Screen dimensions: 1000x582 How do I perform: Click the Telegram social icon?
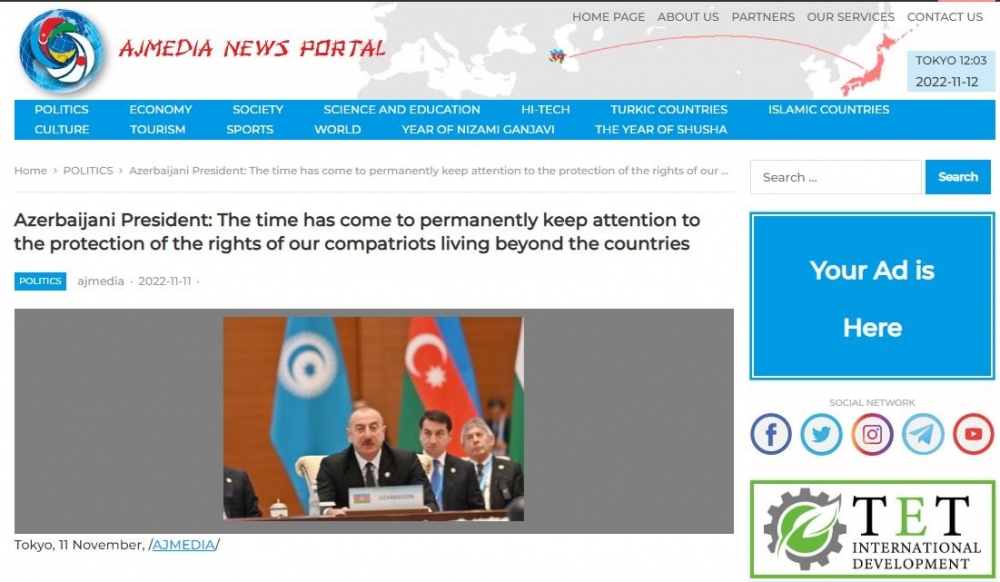pos(922,434)
